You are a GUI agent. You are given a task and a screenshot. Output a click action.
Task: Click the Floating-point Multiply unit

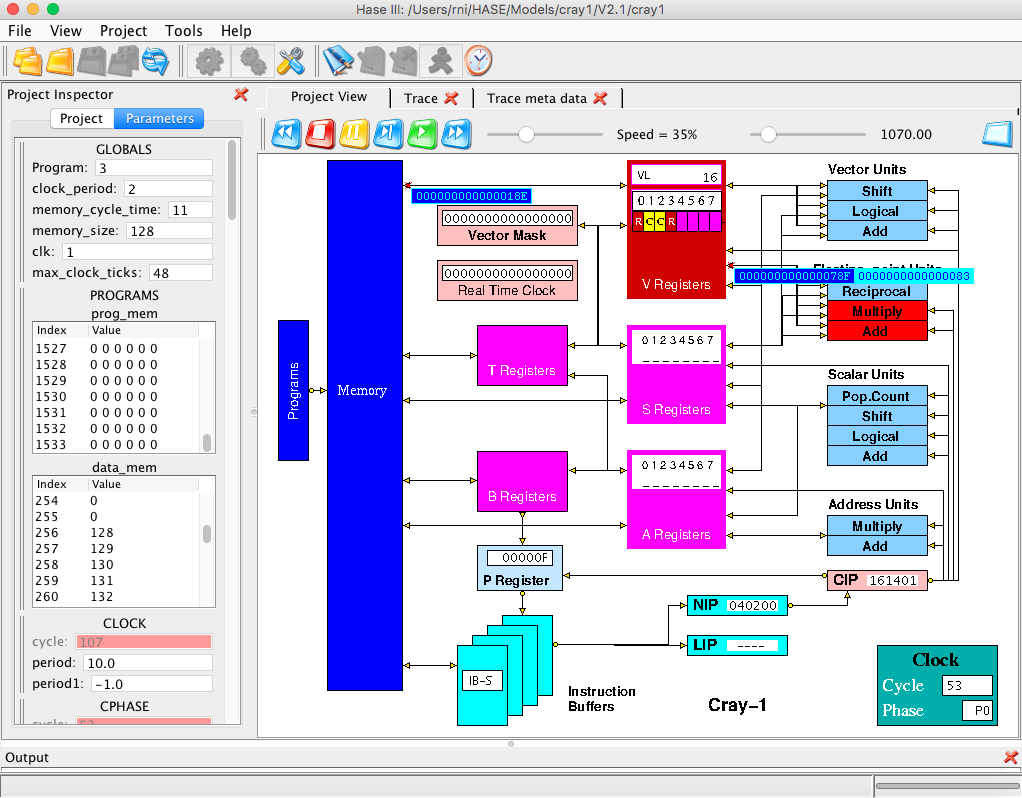tap(877, 311)
